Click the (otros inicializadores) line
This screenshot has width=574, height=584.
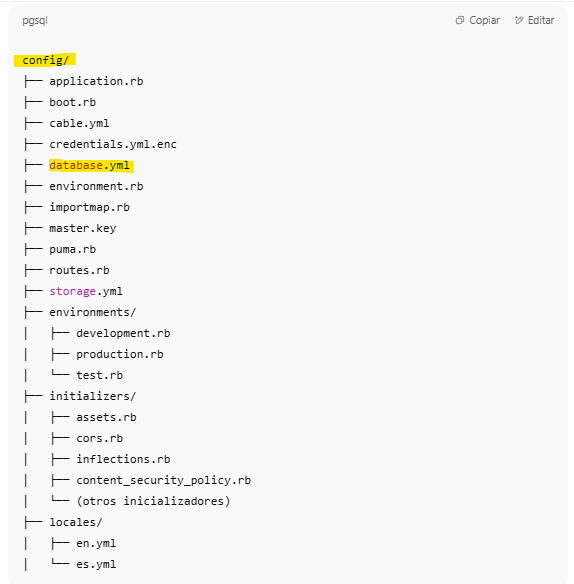point(153,501)
